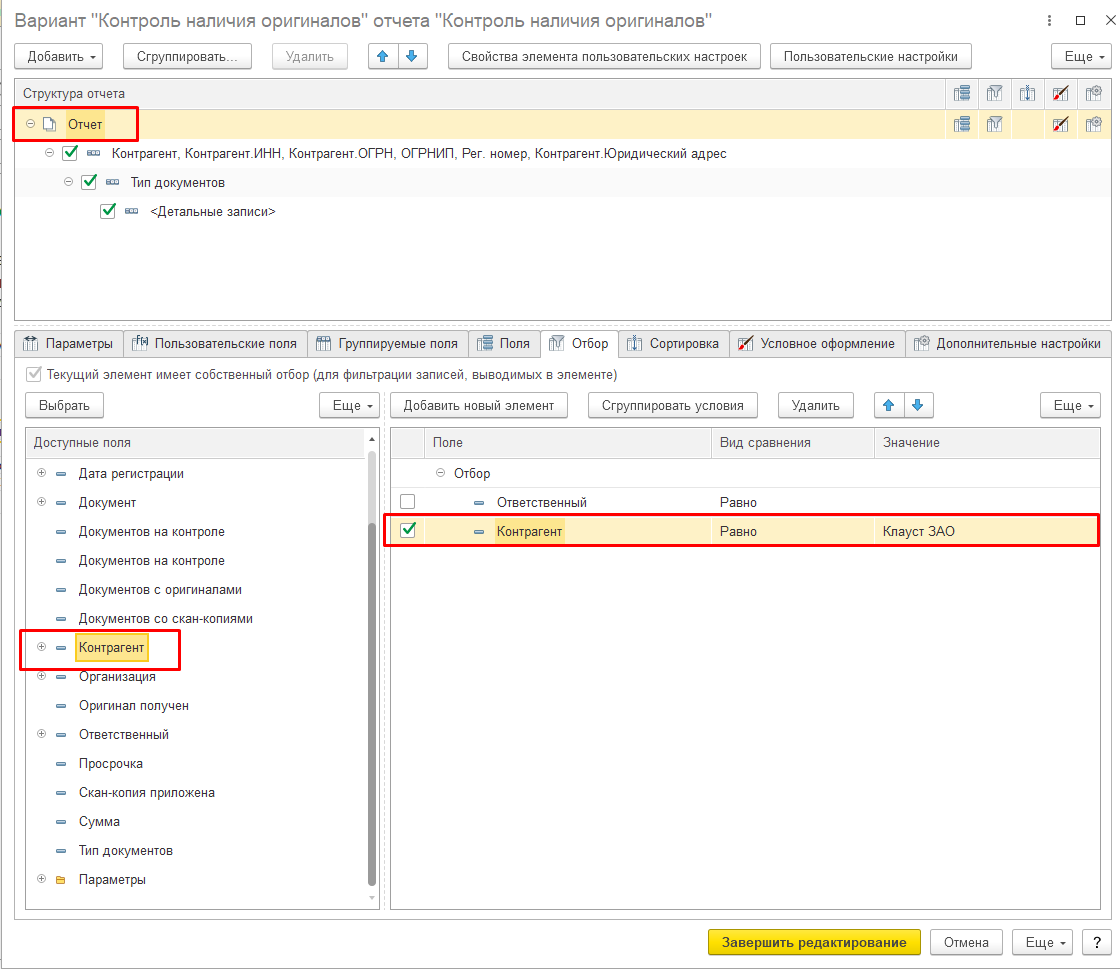This screenshot has height=969, width=1120.
Task: Click additional settings icon in Отчет row
Action: coord(1094,124)
